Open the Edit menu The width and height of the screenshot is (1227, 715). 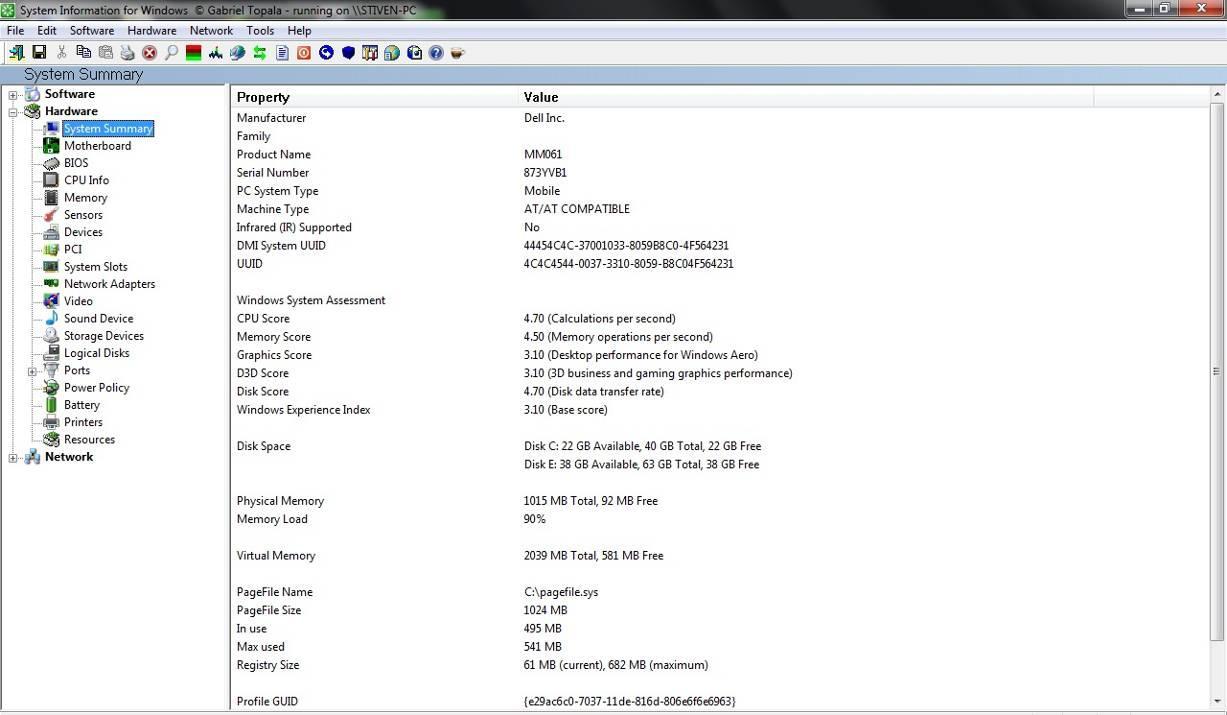pyautogui.click(x=47, y=30)
